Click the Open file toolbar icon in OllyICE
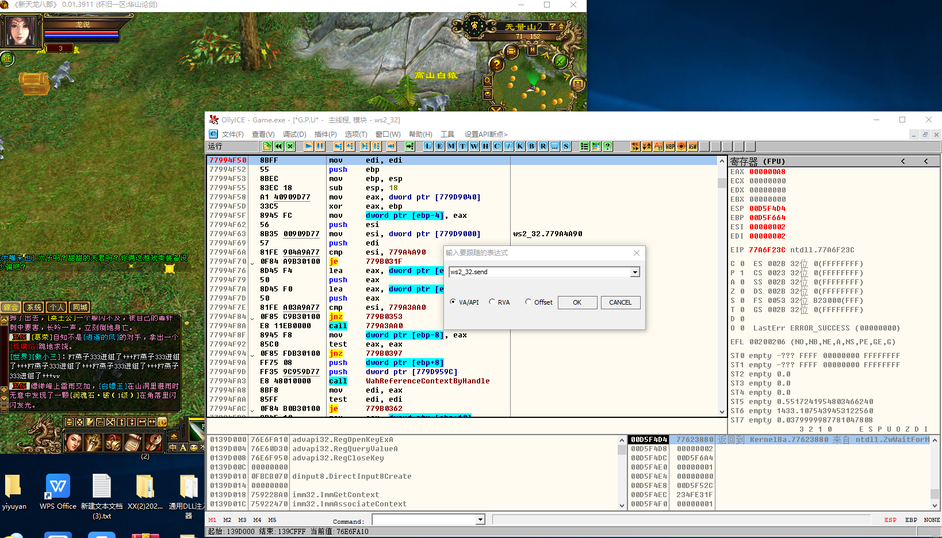The width and height of the screenshot is (942, 538). coord(267,146)
